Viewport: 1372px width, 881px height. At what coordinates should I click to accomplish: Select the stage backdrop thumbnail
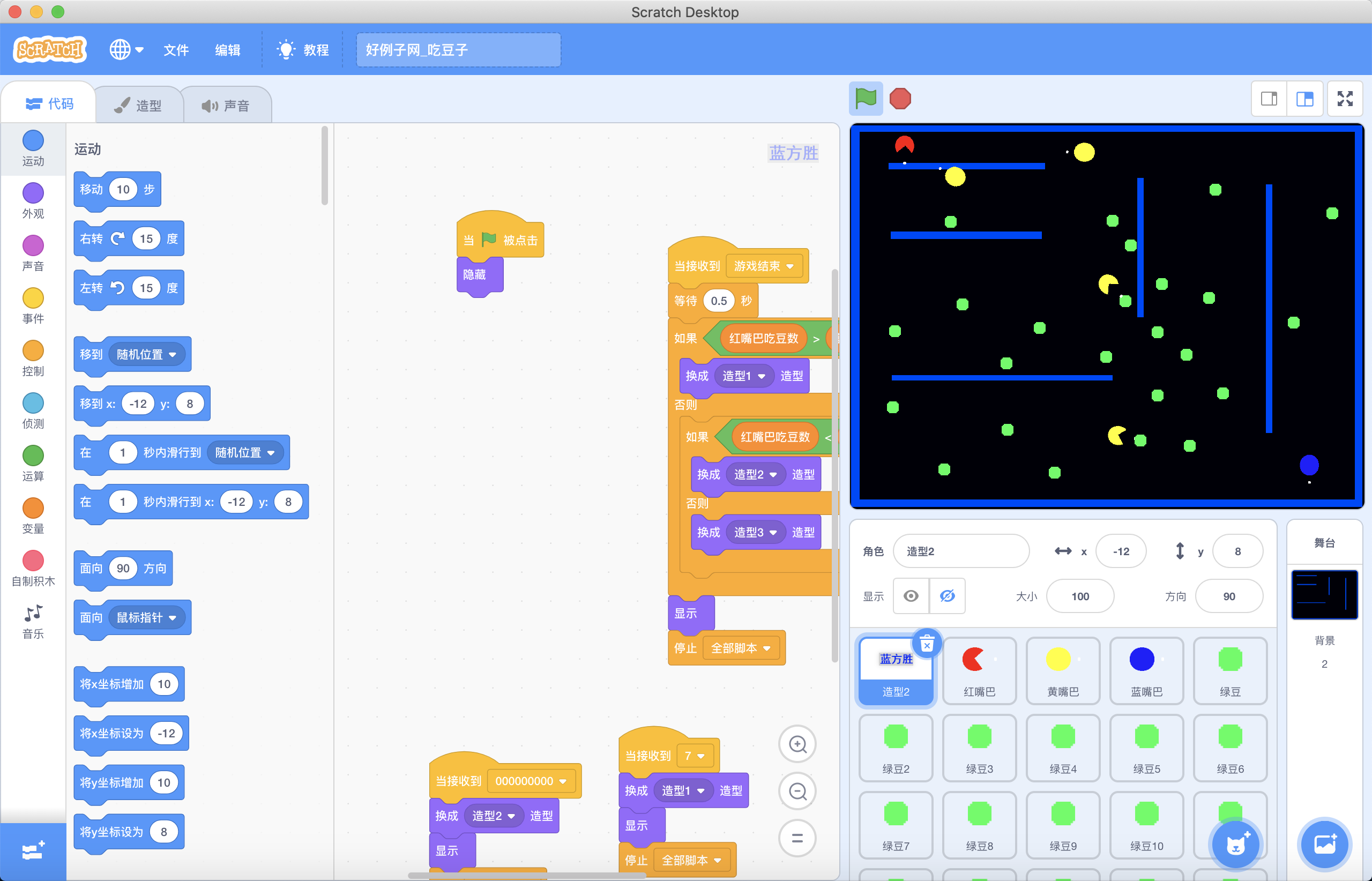point(1324,595)
